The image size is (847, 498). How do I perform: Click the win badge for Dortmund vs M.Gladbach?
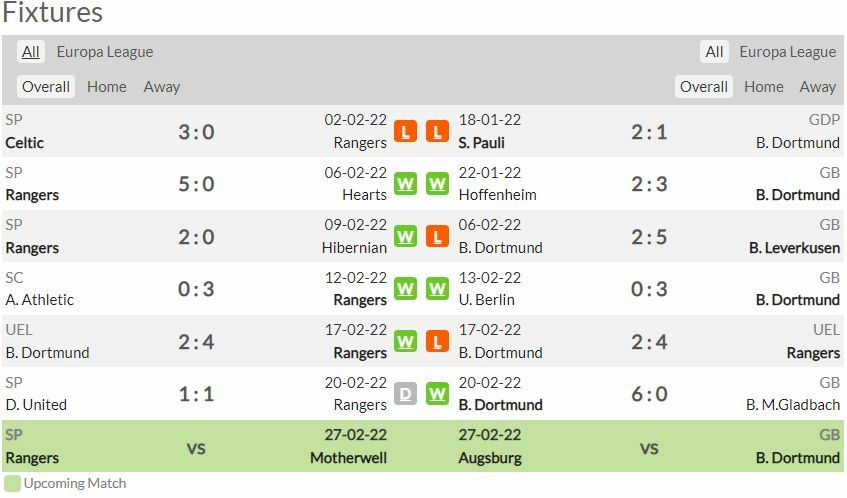pyautogui.click(x=437, y=394)
